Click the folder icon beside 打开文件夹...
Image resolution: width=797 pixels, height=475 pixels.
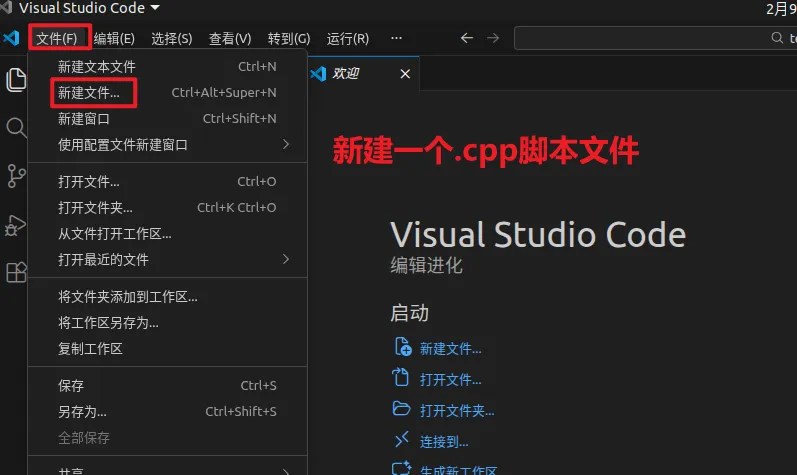tap(401, 408)
